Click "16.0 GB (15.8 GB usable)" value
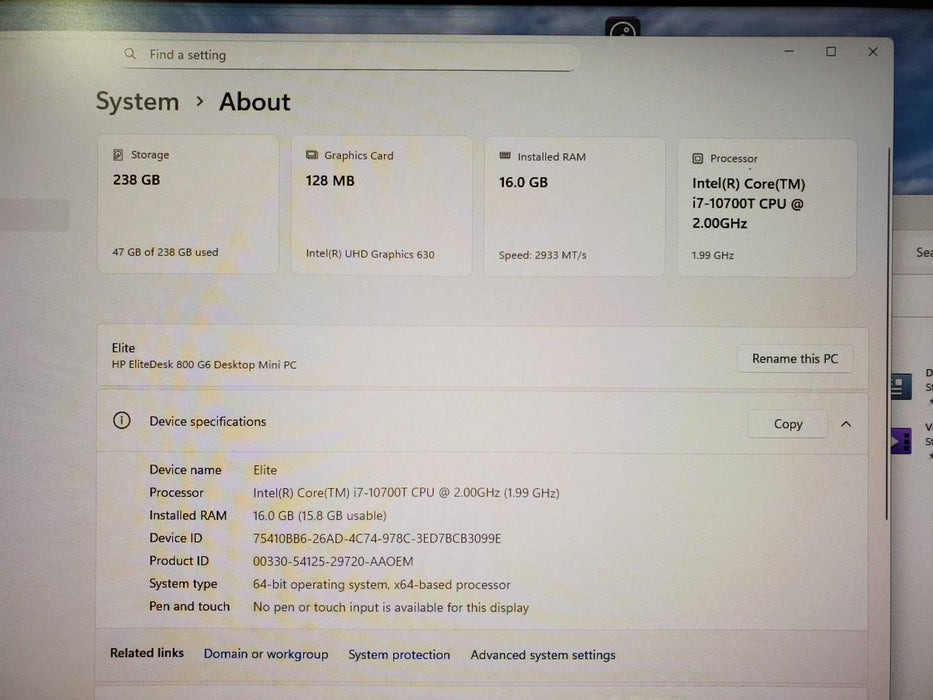 point(320,515)
